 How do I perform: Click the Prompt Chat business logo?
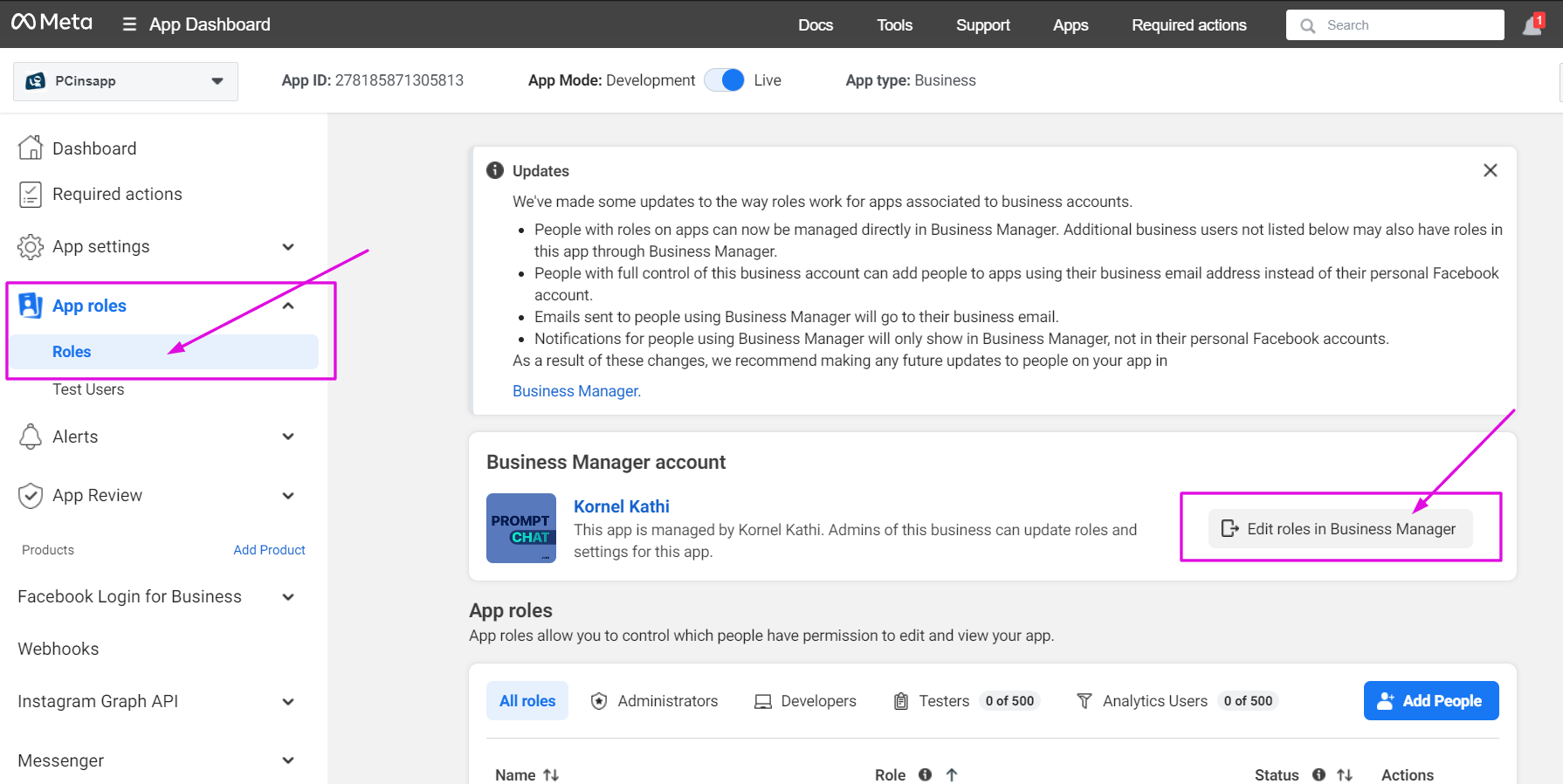(521, 528)
